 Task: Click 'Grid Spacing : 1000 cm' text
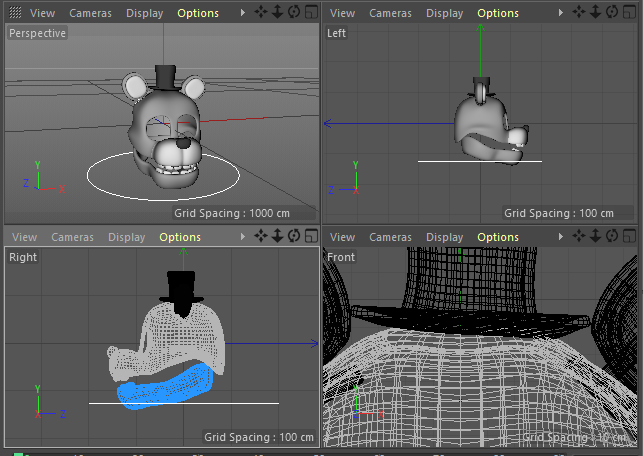coord(232,213)
